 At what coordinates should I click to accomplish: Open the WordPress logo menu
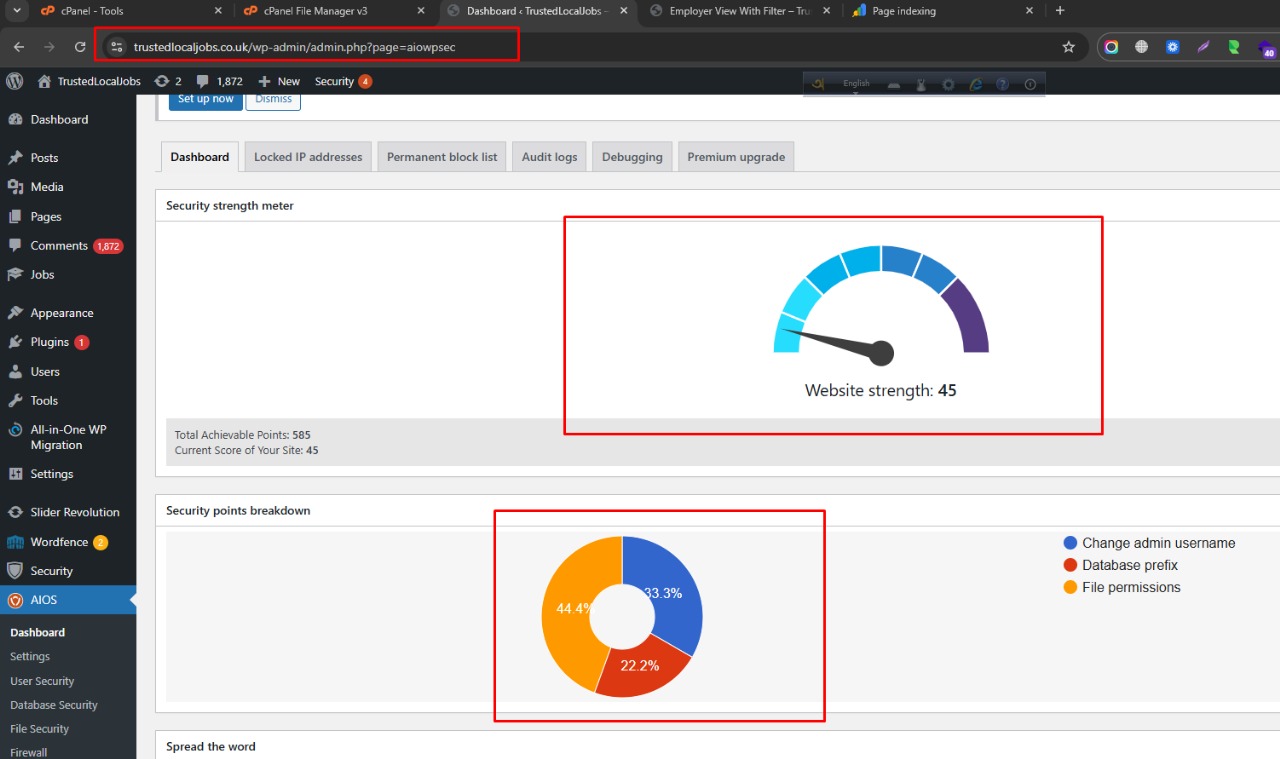click(15, 81)
